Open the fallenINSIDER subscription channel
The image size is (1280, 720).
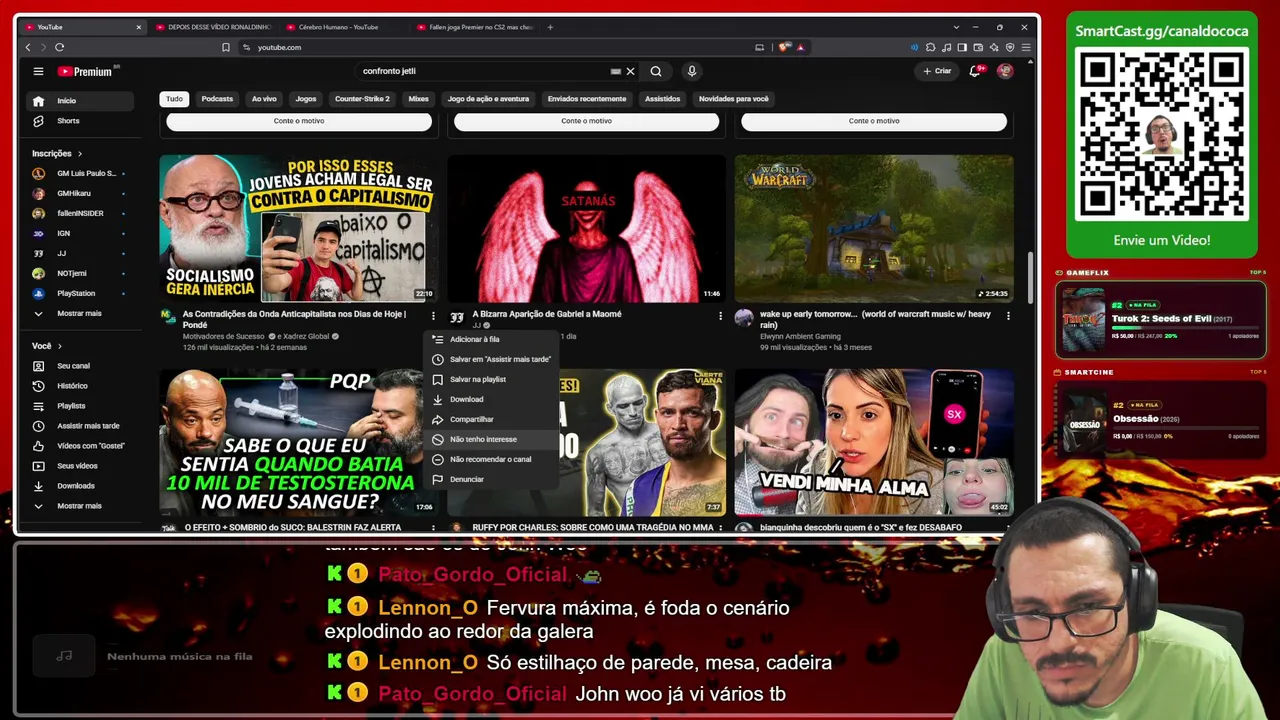coord(80,213)
